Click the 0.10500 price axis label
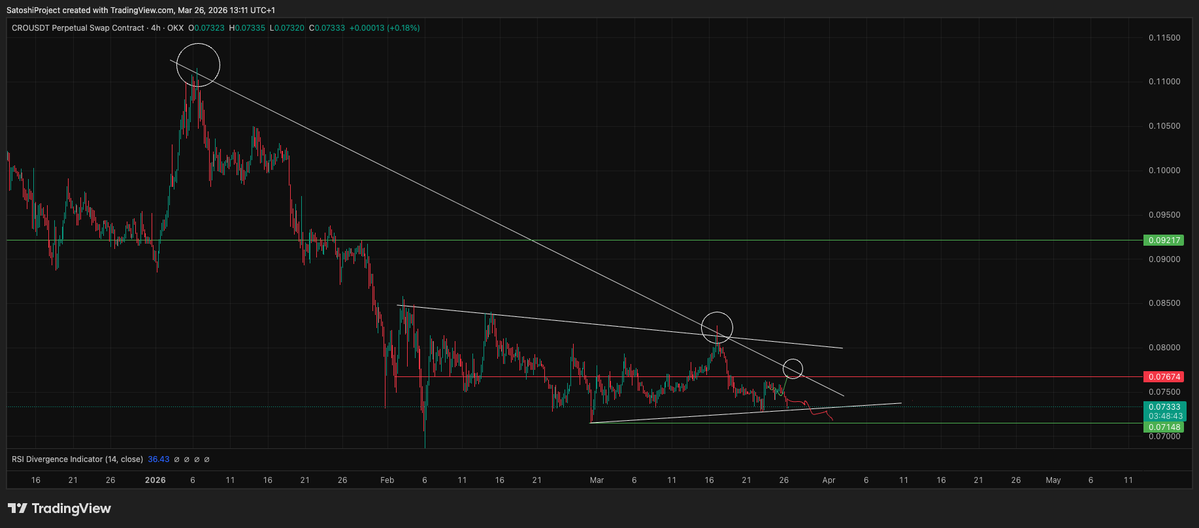The width and height of the screenshot is (1199, 528). [x=1163, y=125]
